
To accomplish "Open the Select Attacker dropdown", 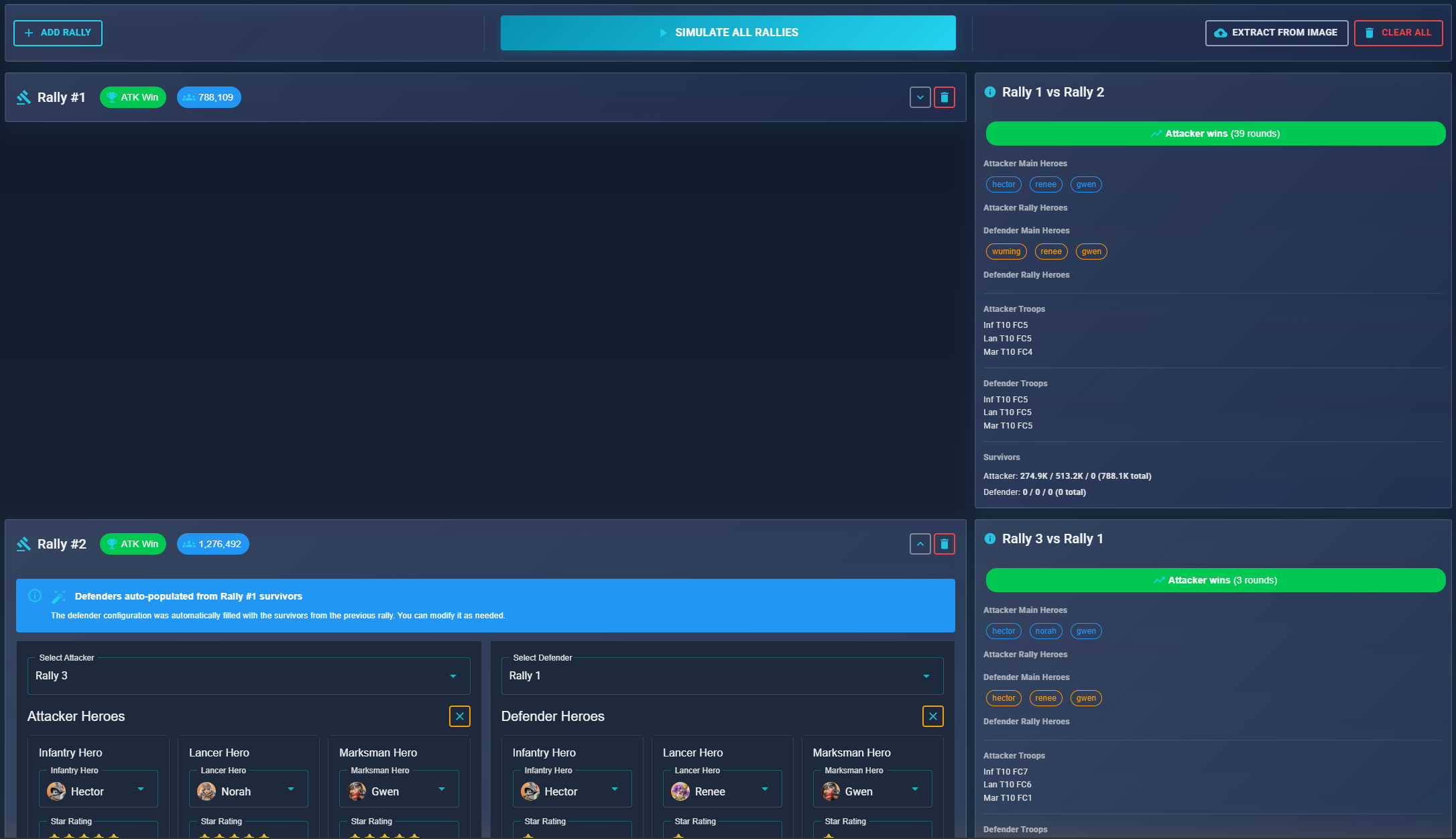I will [248, 676].
